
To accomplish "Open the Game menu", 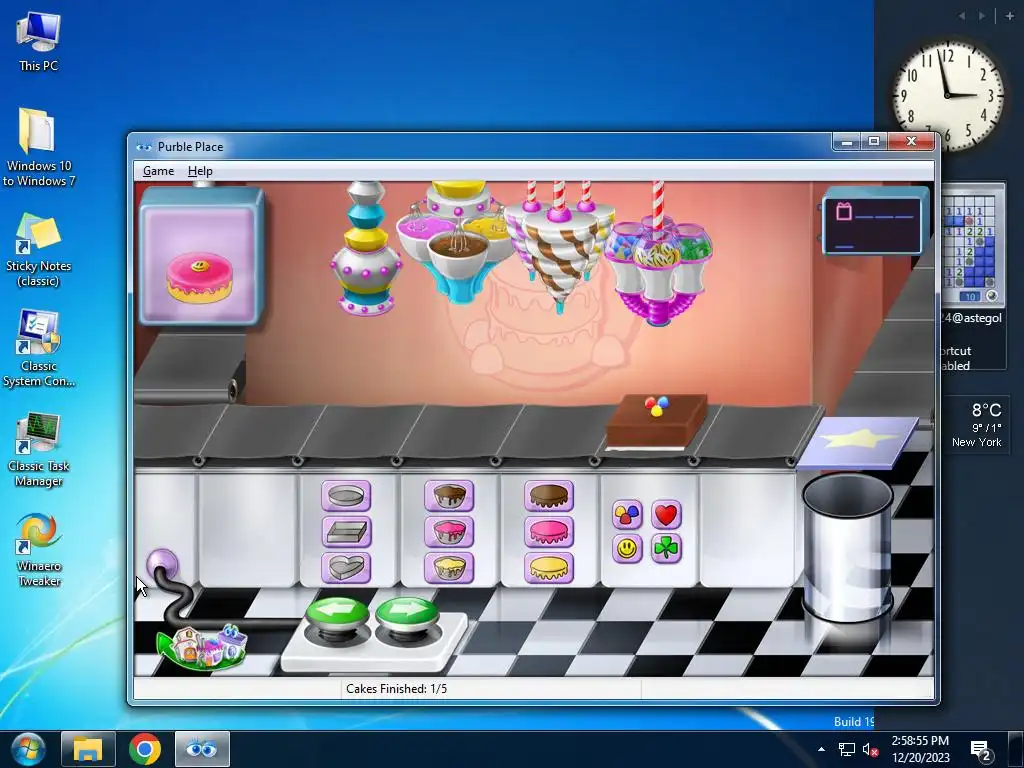I will click(159, 171).
